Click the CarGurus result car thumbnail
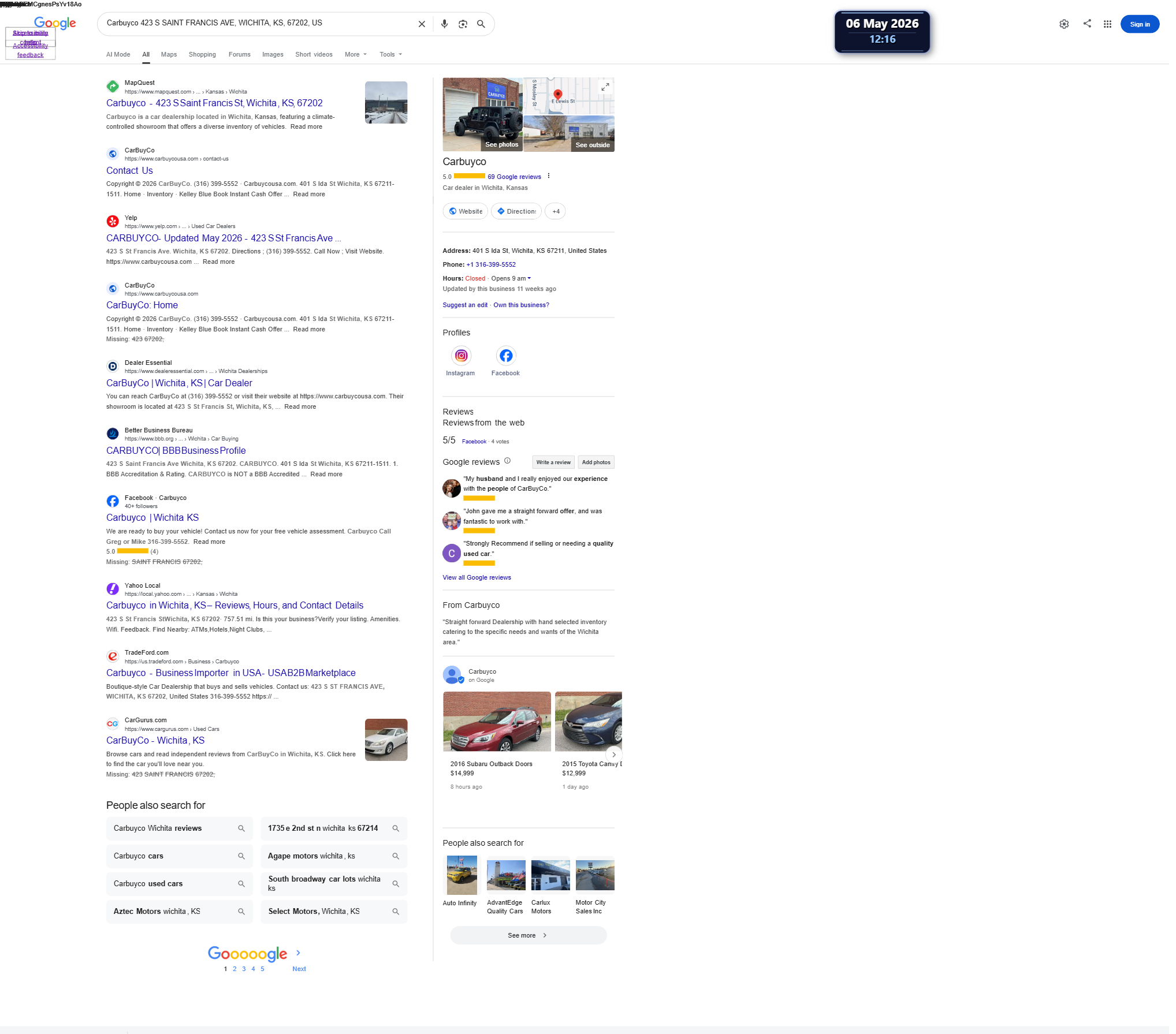This screenshot has width=1176, height=1034. [386, 740]
